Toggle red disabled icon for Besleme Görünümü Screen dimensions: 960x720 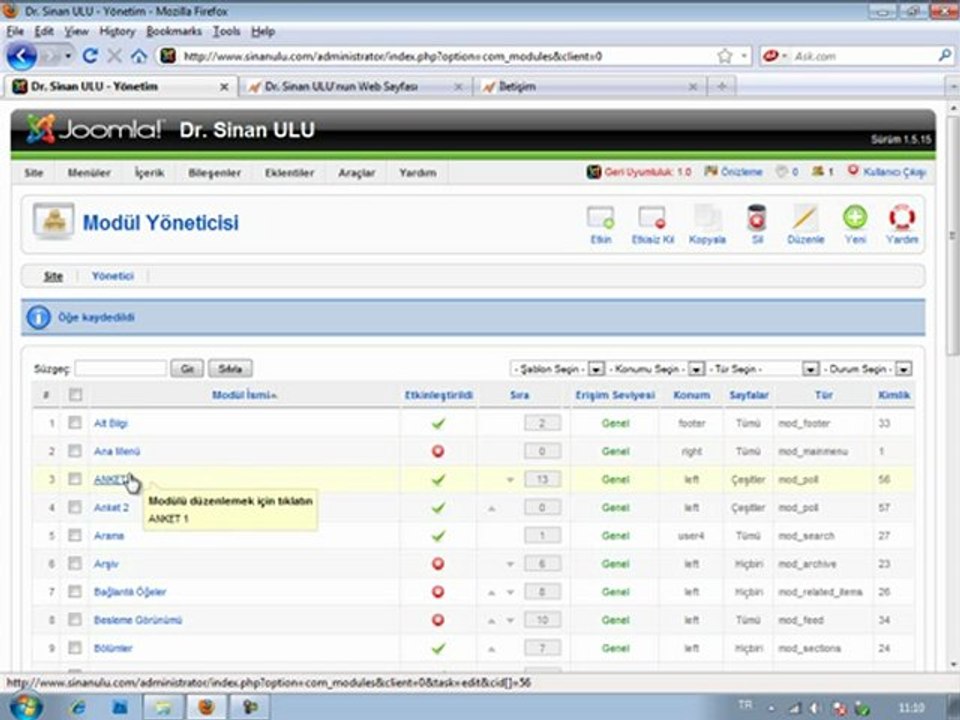[x=438, y=620]
